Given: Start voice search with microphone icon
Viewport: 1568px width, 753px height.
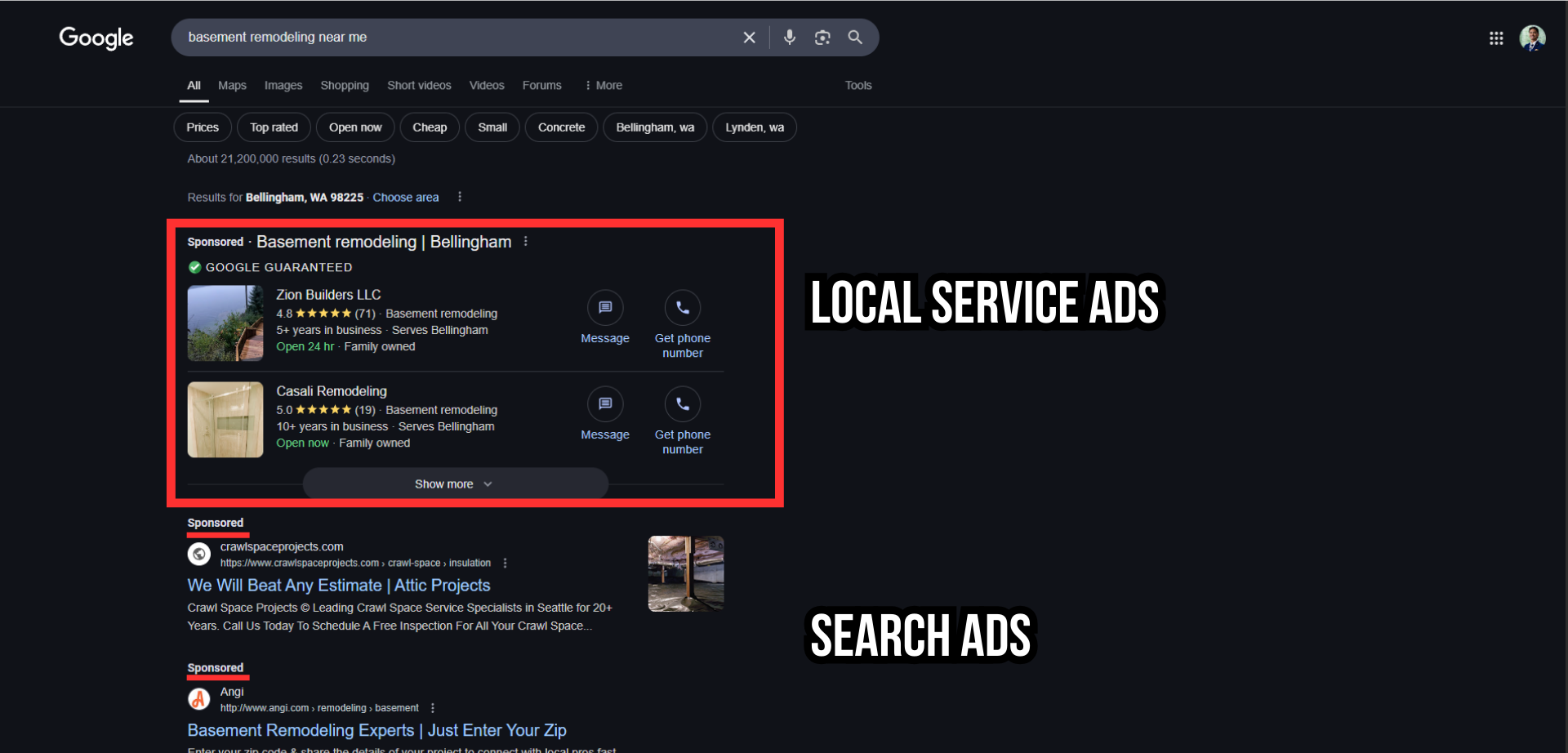Looking at the screenshot, I should click(x=789, y=38).
